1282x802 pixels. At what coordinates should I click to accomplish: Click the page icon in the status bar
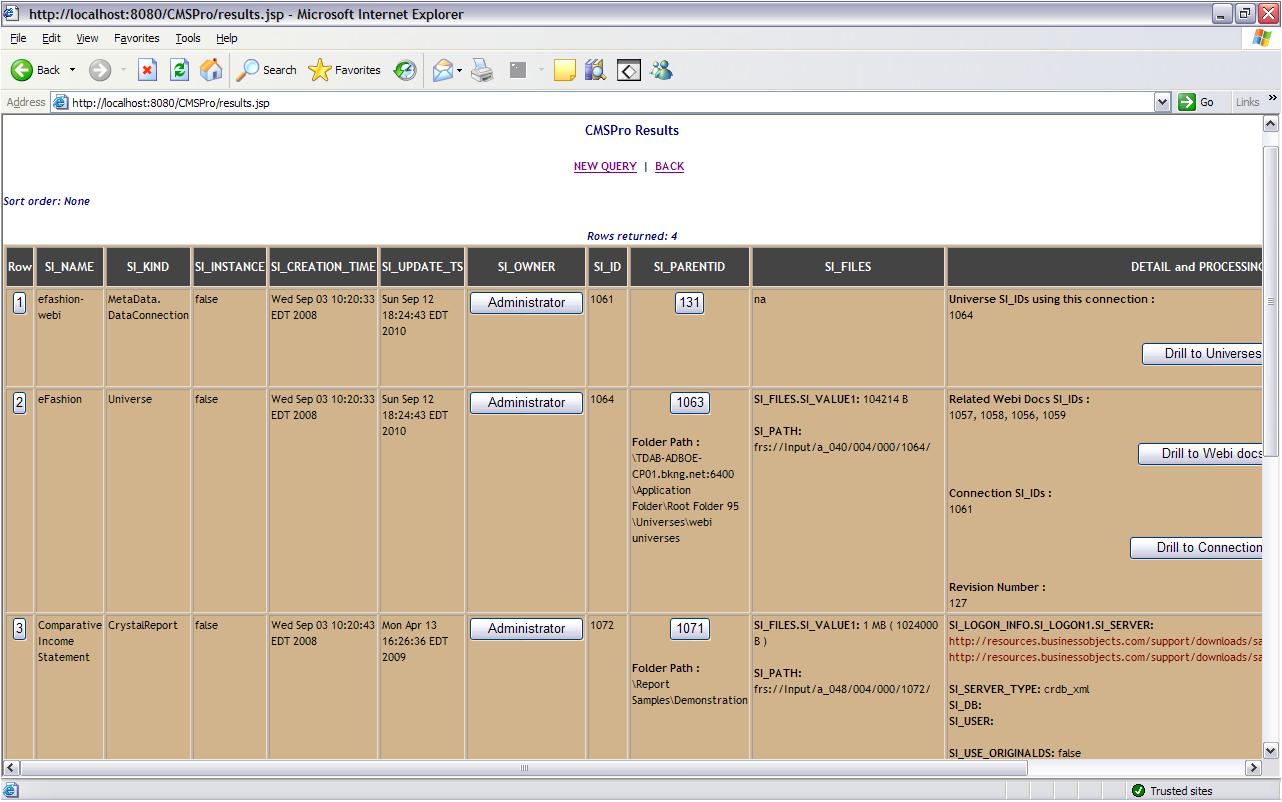(11, 790)
